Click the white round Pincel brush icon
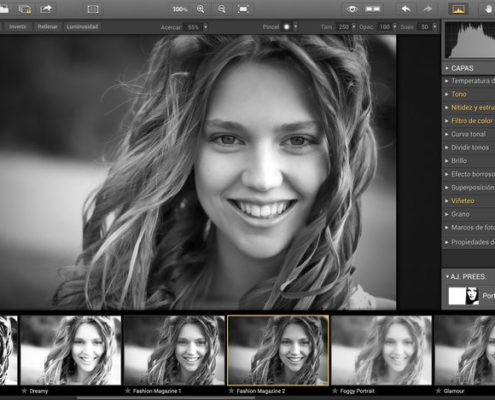The height and width of the screenshot is (400, 495). pos(286,27)
